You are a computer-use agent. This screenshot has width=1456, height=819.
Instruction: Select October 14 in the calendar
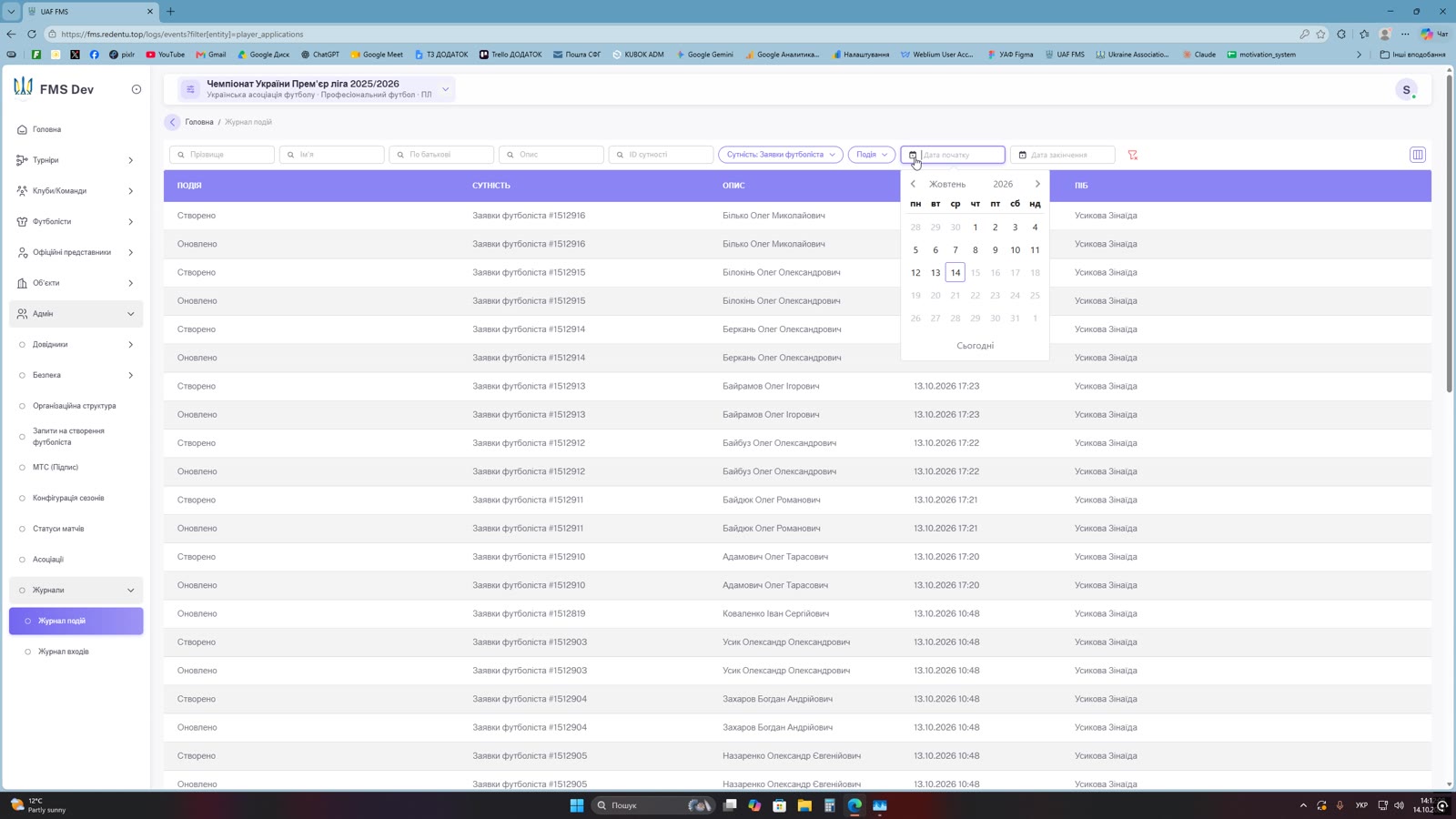[x=955, y=273]
